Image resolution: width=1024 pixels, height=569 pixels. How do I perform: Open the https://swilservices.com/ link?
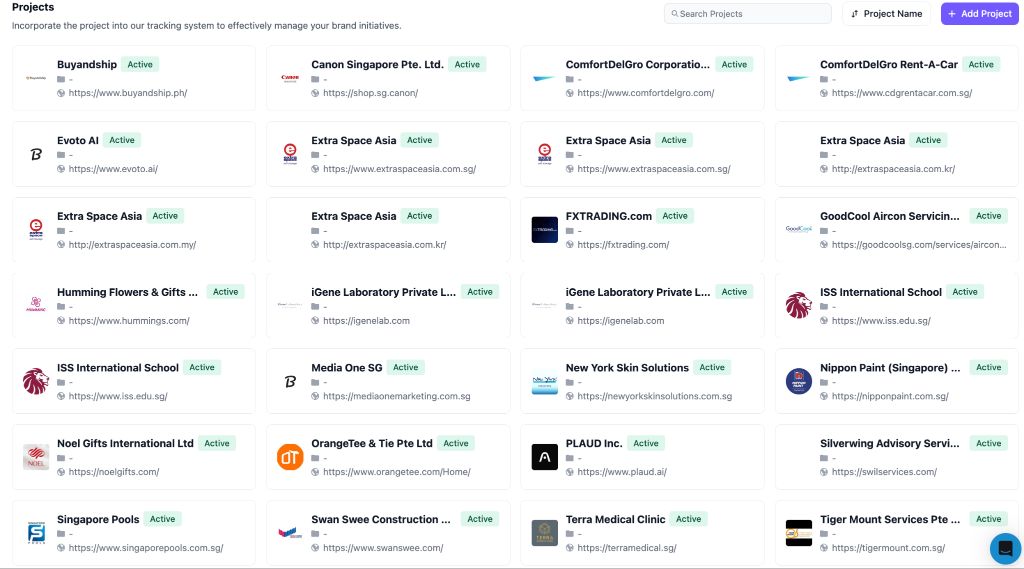point(884,472)
